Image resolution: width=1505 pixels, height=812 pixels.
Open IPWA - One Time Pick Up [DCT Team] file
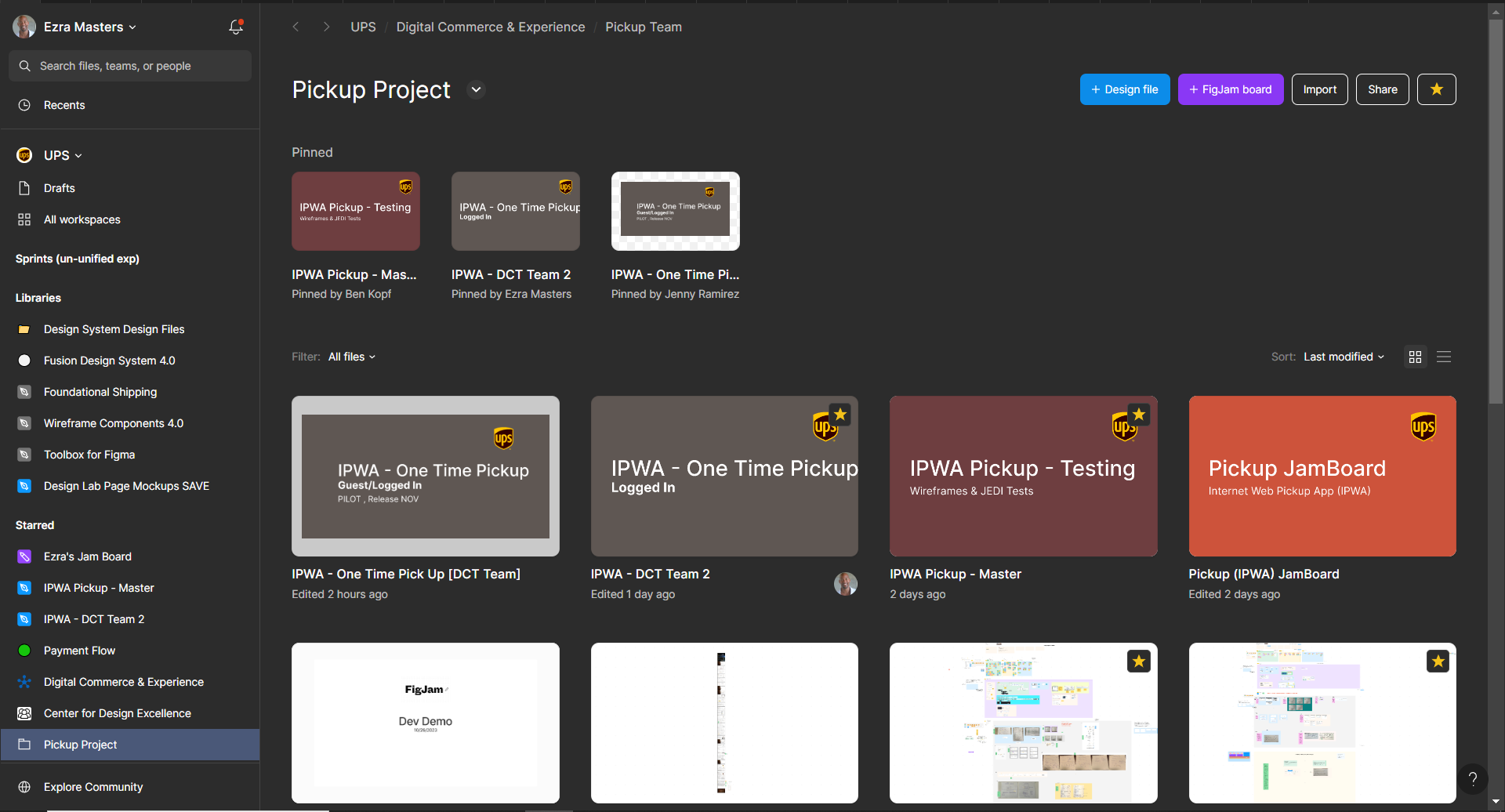[x=426, y=477]
